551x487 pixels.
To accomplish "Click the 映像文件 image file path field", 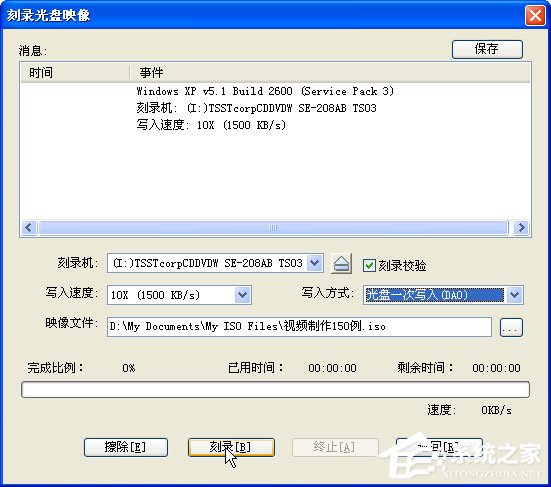I will [x=299, y=327].
